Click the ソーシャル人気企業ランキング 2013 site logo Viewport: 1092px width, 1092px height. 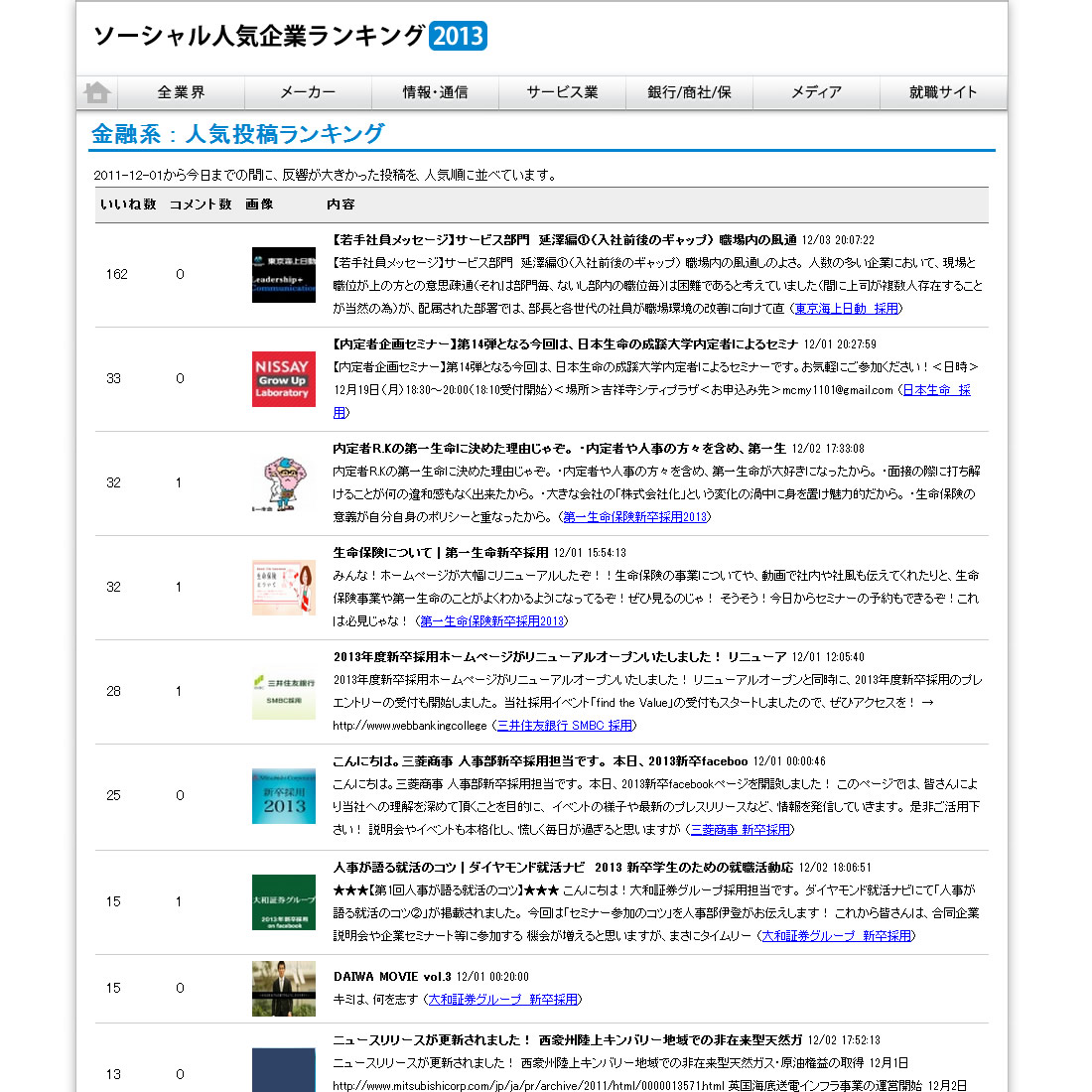coord(290,36)
